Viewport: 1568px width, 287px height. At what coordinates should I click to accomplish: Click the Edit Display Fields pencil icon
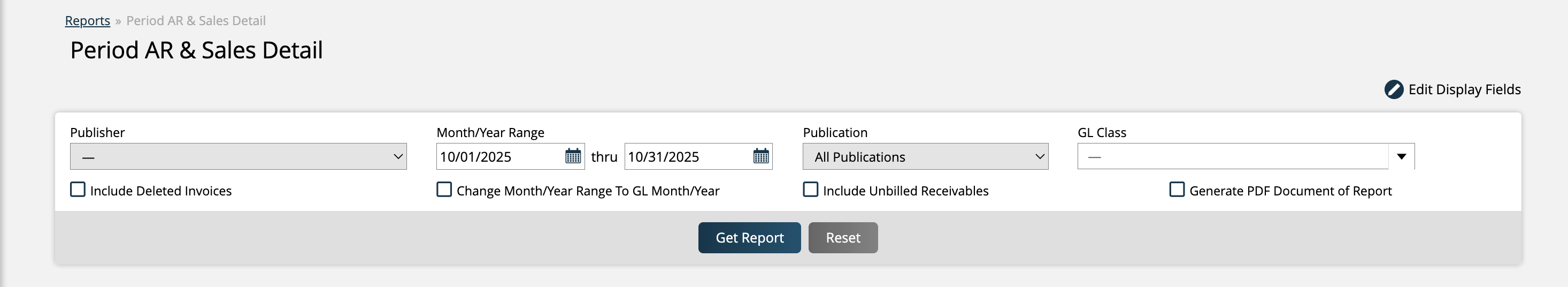click(x=1393, y=89)
